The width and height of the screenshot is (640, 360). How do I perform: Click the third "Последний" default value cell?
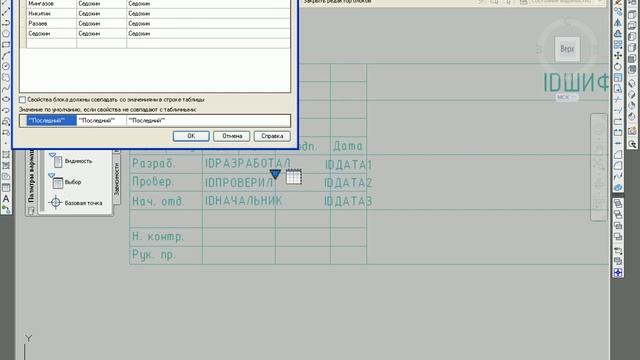[x=208, y=120]
